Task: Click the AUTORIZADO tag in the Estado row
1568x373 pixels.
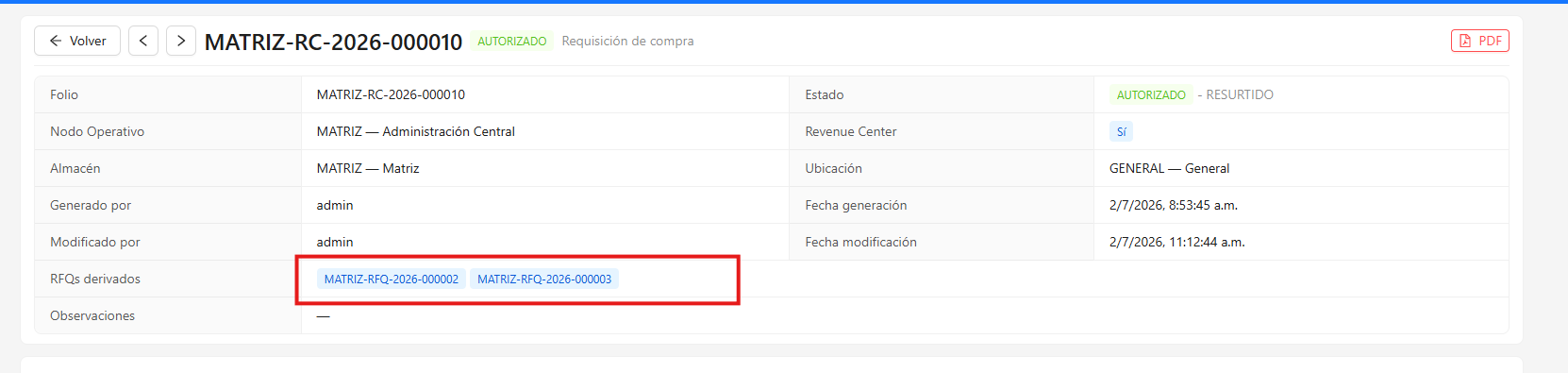Action: coord(1151,94)
